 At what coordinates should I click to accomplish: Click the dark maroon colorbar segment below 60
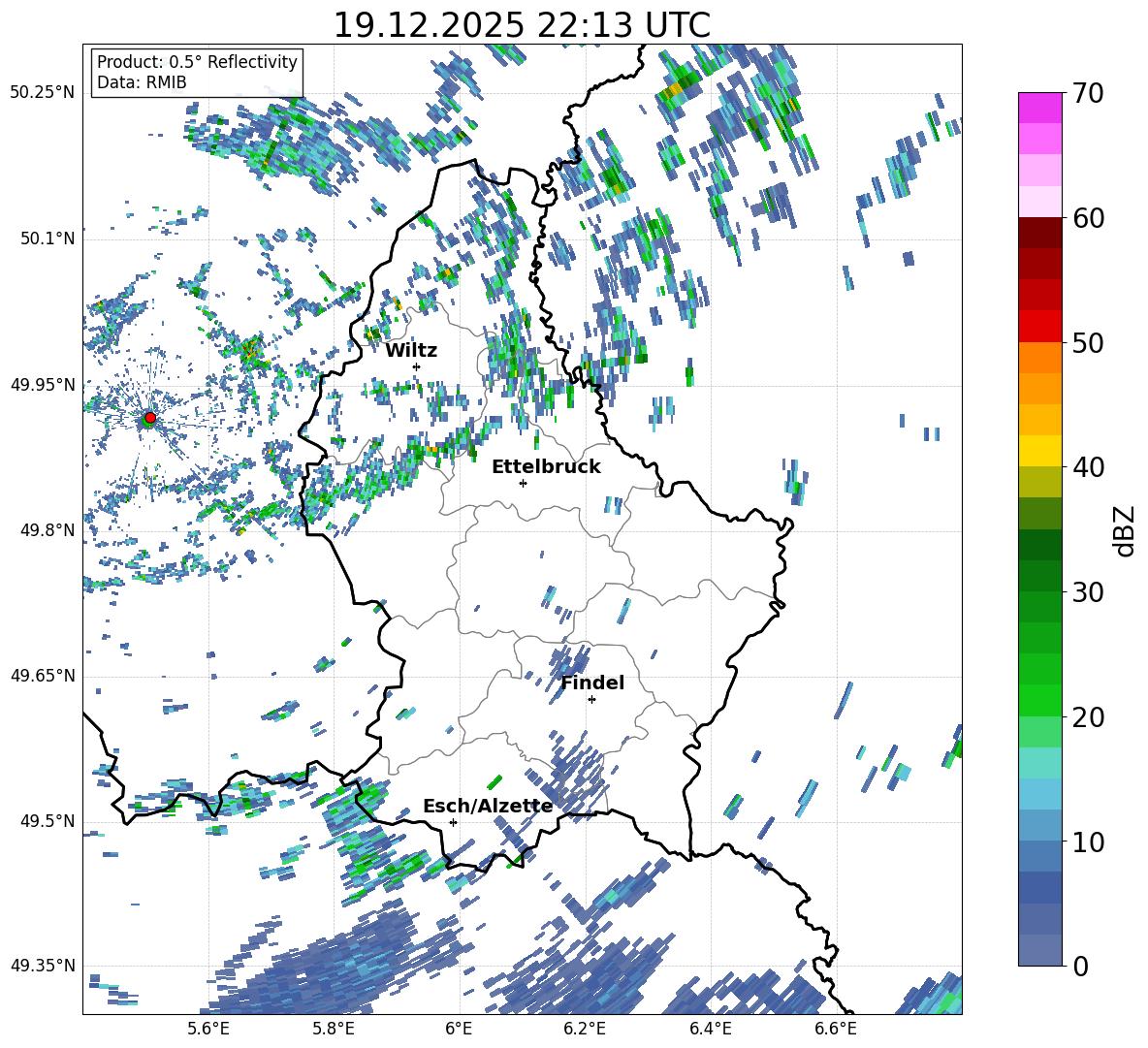click(x=1039, y=233)
